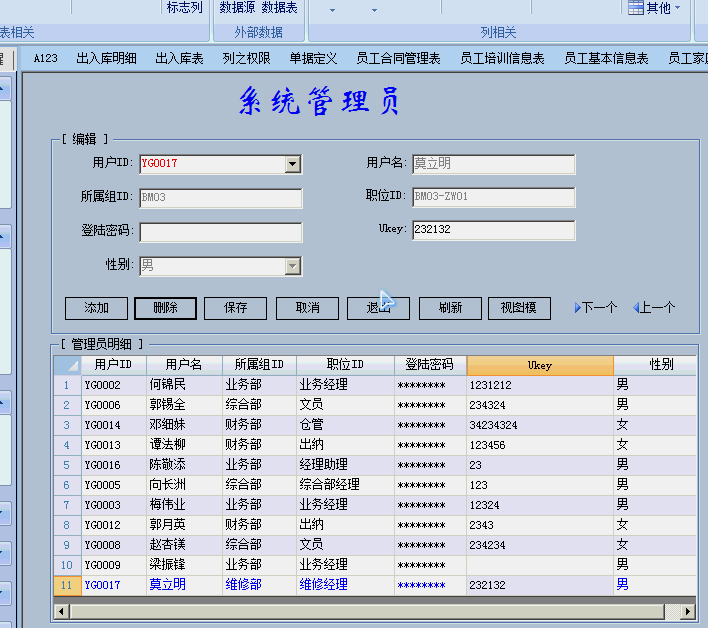
Task: Switch to the 出入库表 tab
Action: pos(179,58)
